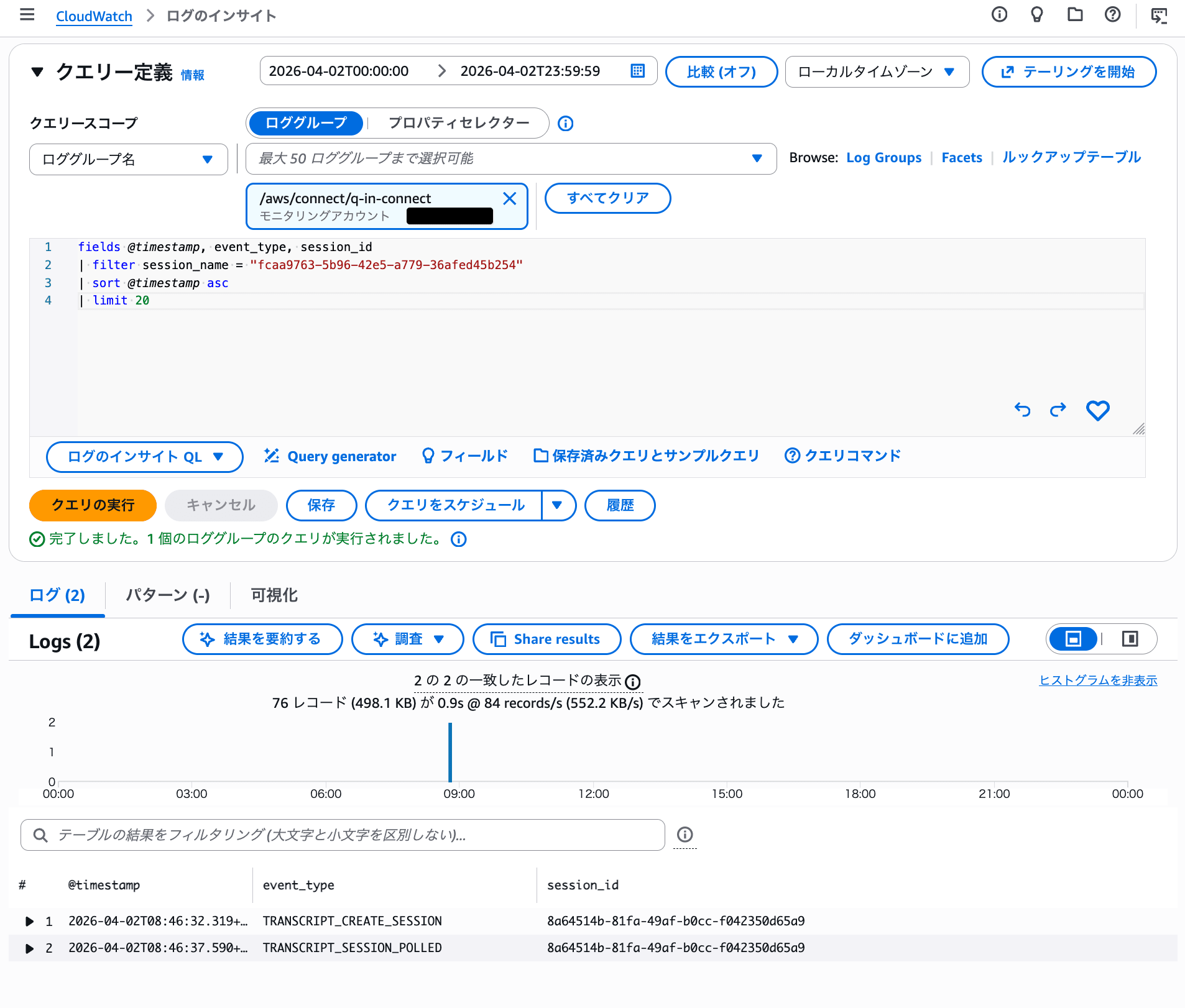Open the hamburger navigation menu
The height and width of the screenshot is (1008, 1185).
coord(27,15)
